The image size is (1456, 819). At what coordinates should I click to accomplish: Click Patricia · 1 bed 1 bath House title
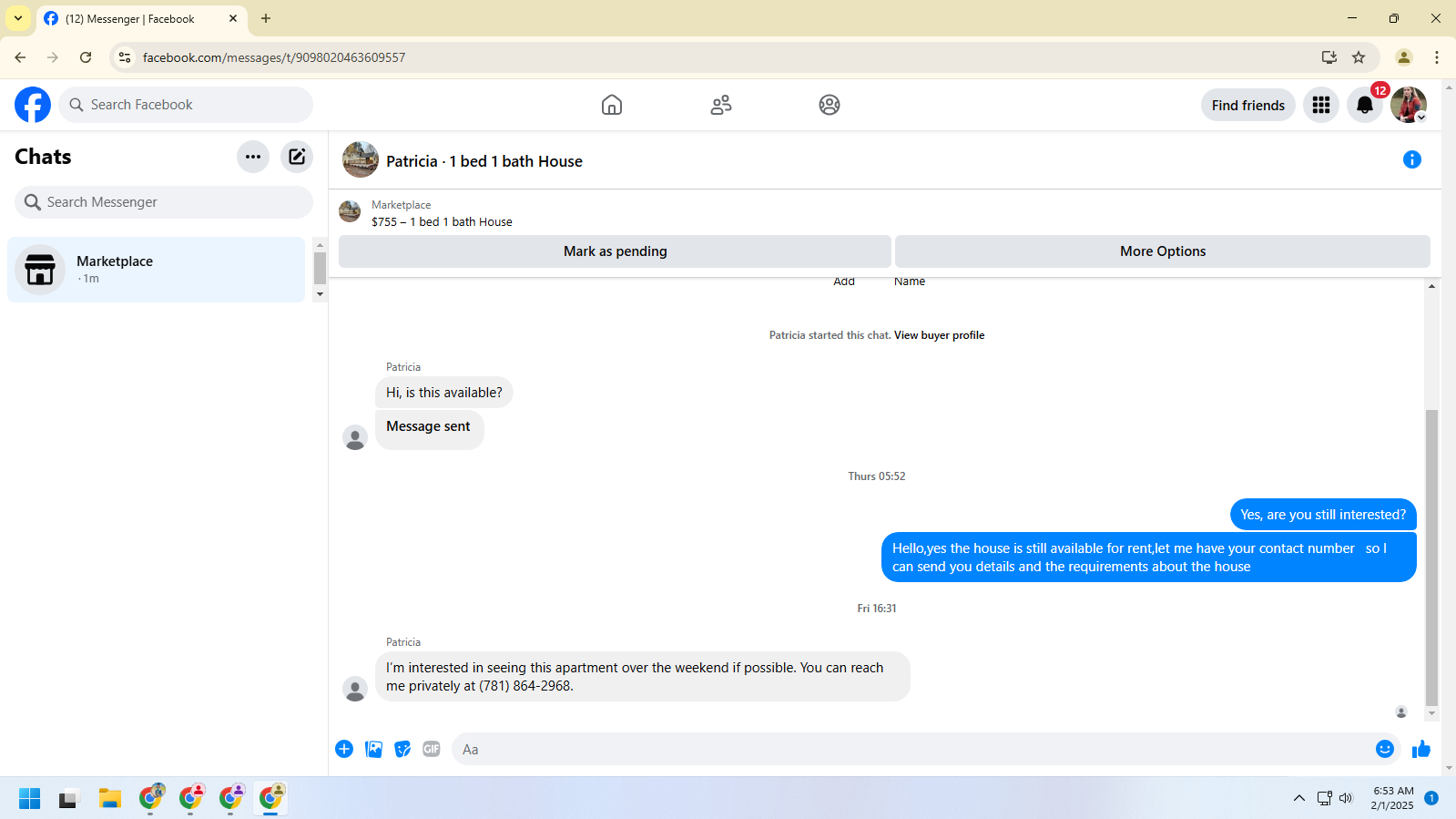click(484, 161)
